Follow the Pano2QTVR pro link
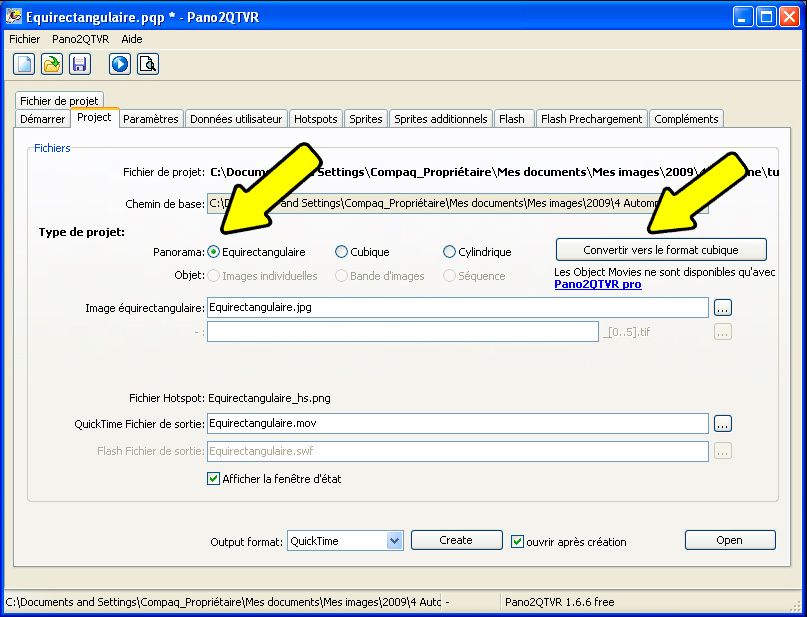807x617 pixels. 598,284
